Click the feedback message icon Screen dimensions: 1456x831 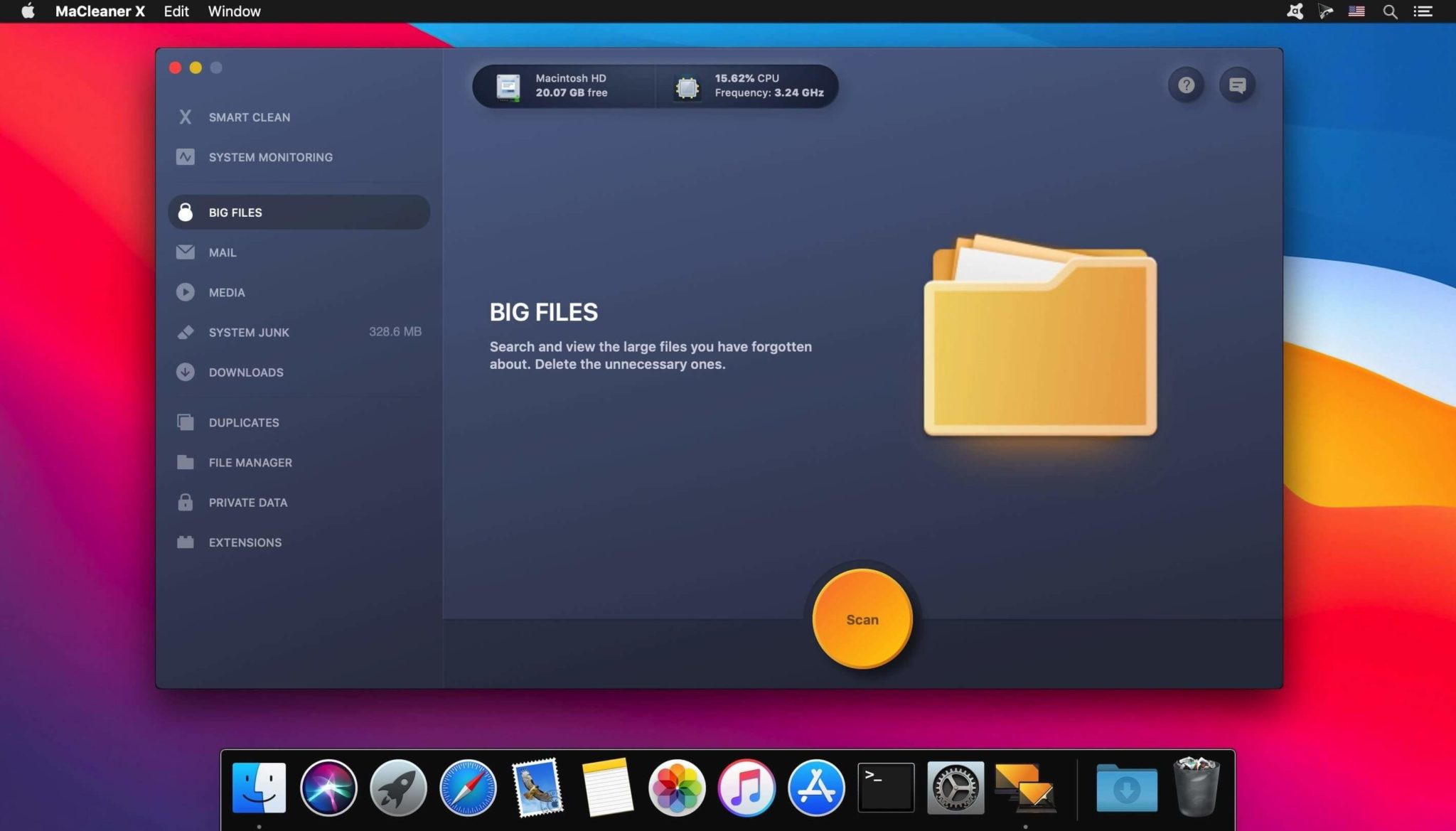point(1237,84)
